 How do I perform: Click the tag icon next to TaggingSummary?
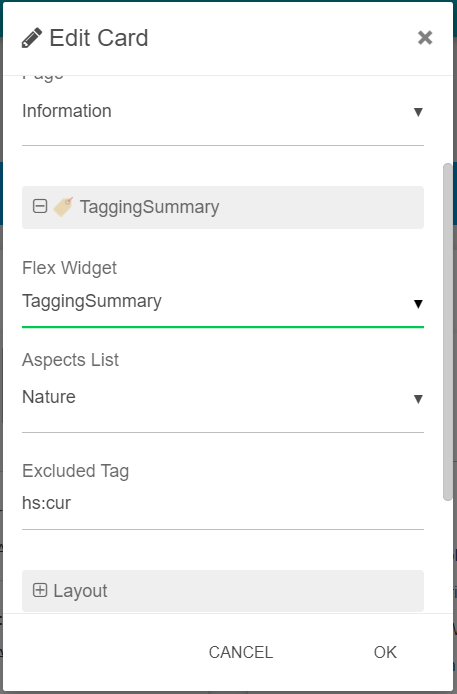point(63,207)
